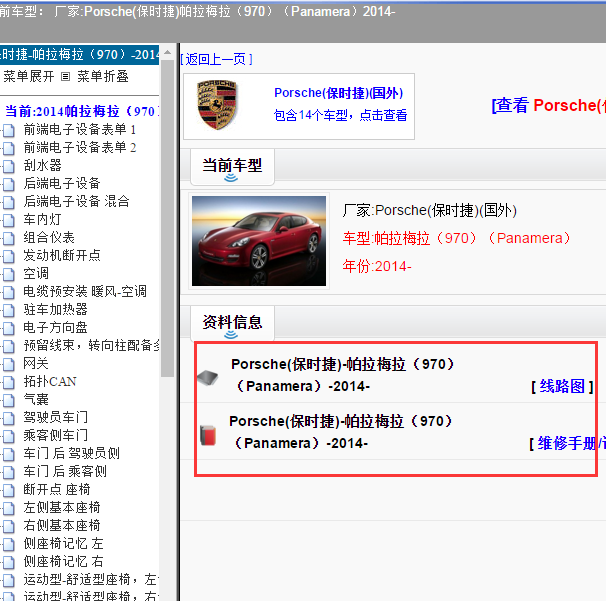The height and width of the screenshot is (601, 606).
Task: Click document icon next to 驾驶员车门
Action: click(x=9, y=418)
